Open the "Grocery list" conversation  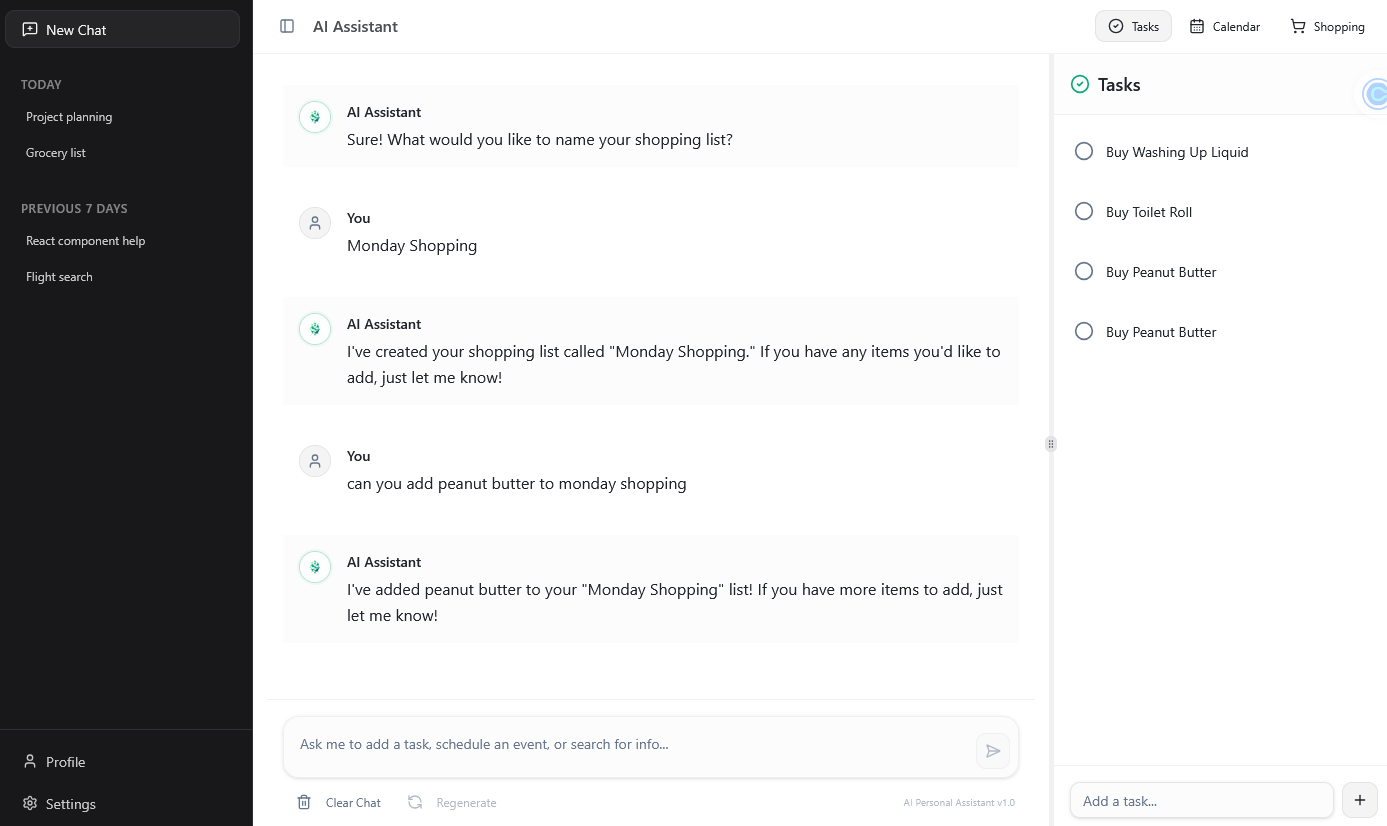click(x=57, y=152)
